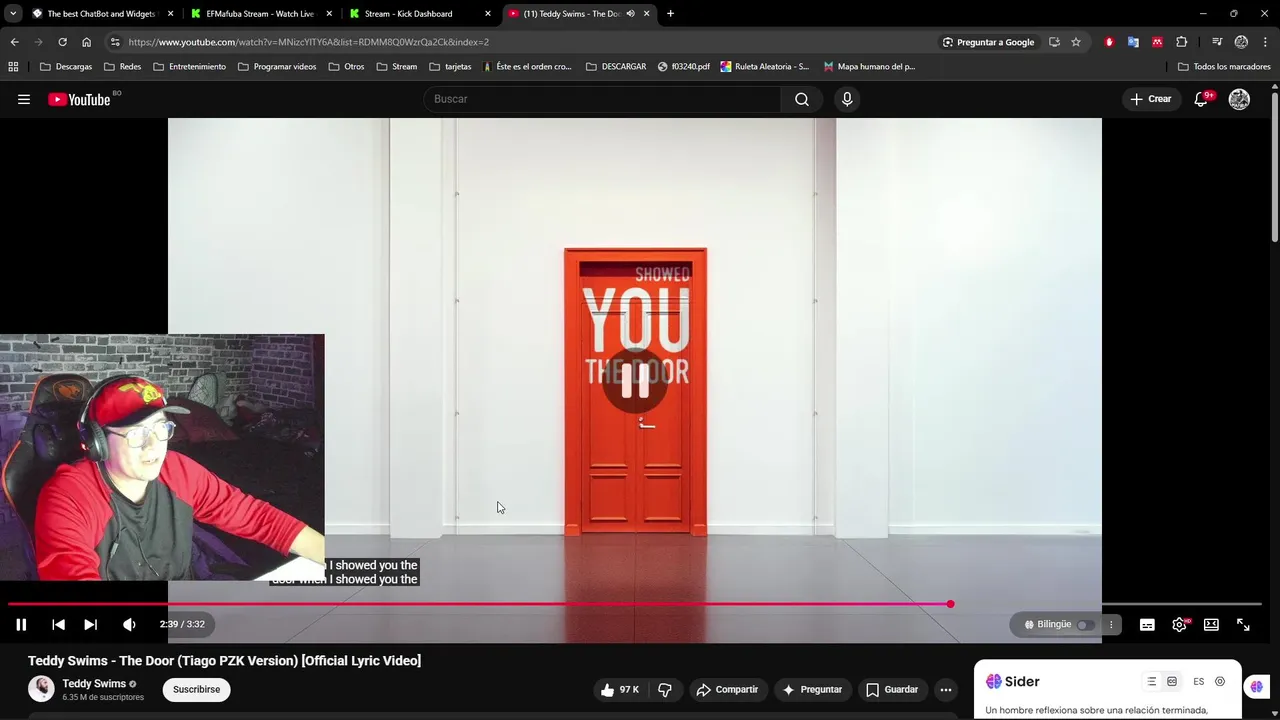Open the YouTube notifications bell
The width and height of the screenshot is (1280, 720).
[1202, 99]
